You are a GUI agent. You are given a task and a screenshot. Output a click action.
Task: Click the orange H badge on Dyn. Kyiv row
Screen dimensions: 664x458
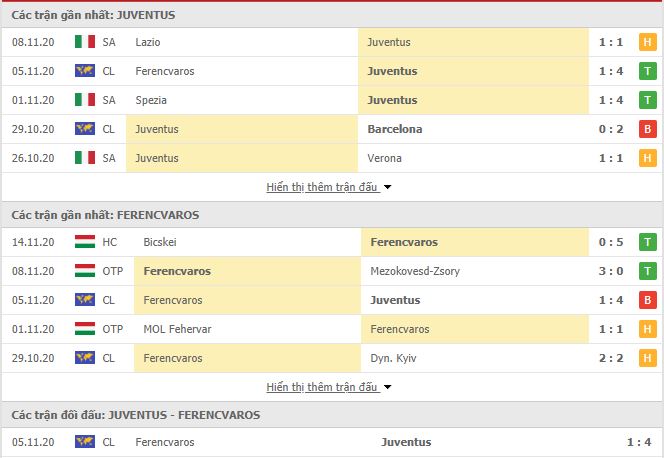pos(647,358)
